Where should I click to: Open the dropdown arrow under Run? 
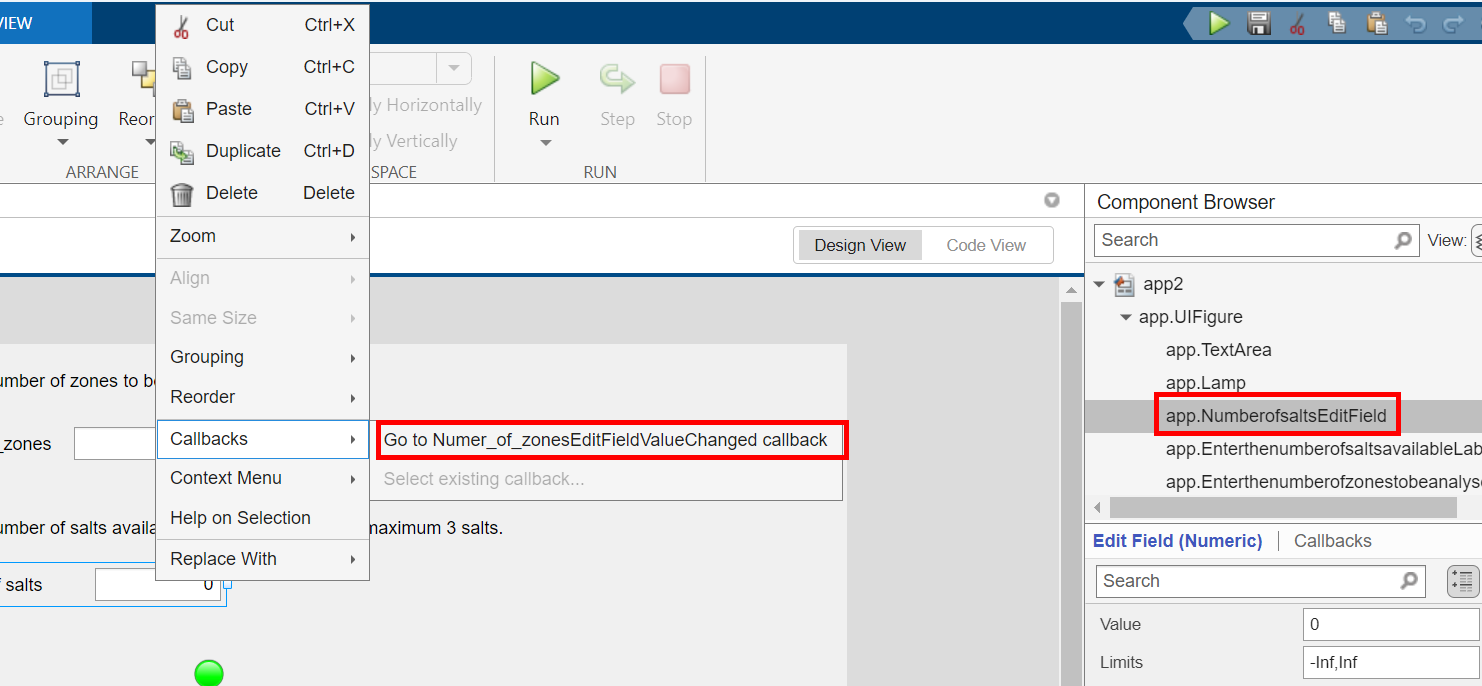coord(544,143)
